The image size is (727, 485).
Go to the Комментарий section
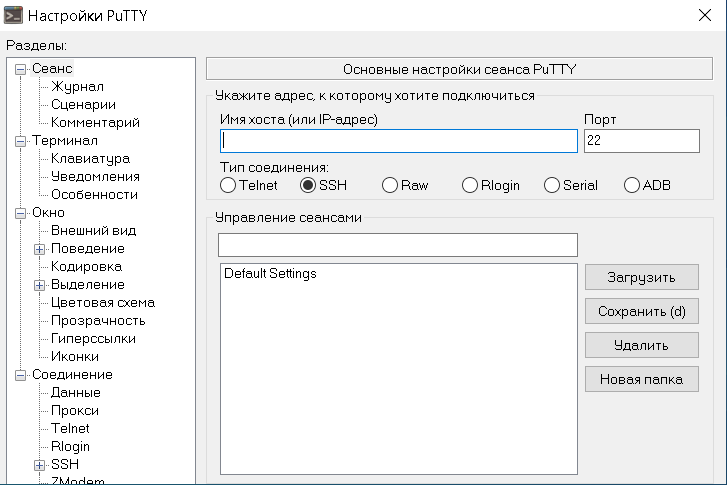tap(96, 123)
